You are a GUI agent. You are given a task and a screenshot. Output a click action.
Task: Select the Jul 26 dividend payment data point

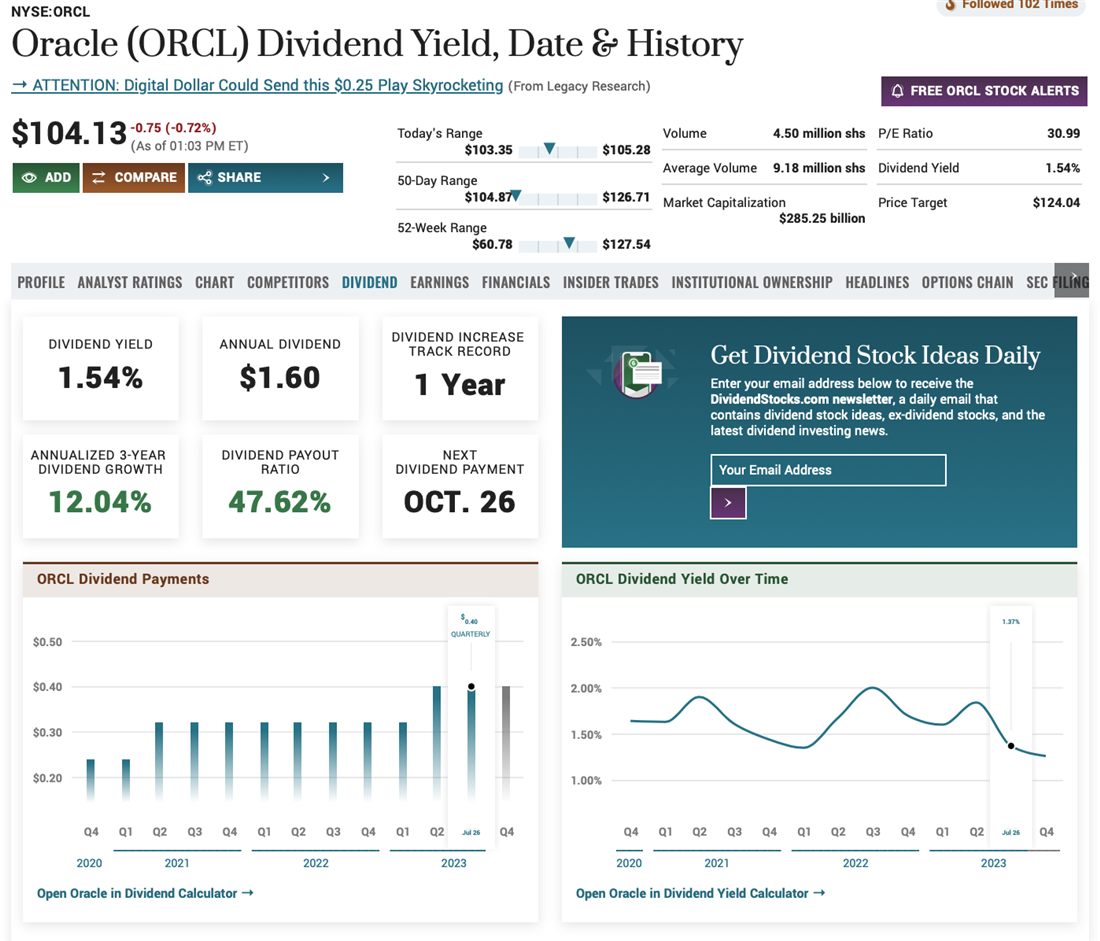point(471,687)
